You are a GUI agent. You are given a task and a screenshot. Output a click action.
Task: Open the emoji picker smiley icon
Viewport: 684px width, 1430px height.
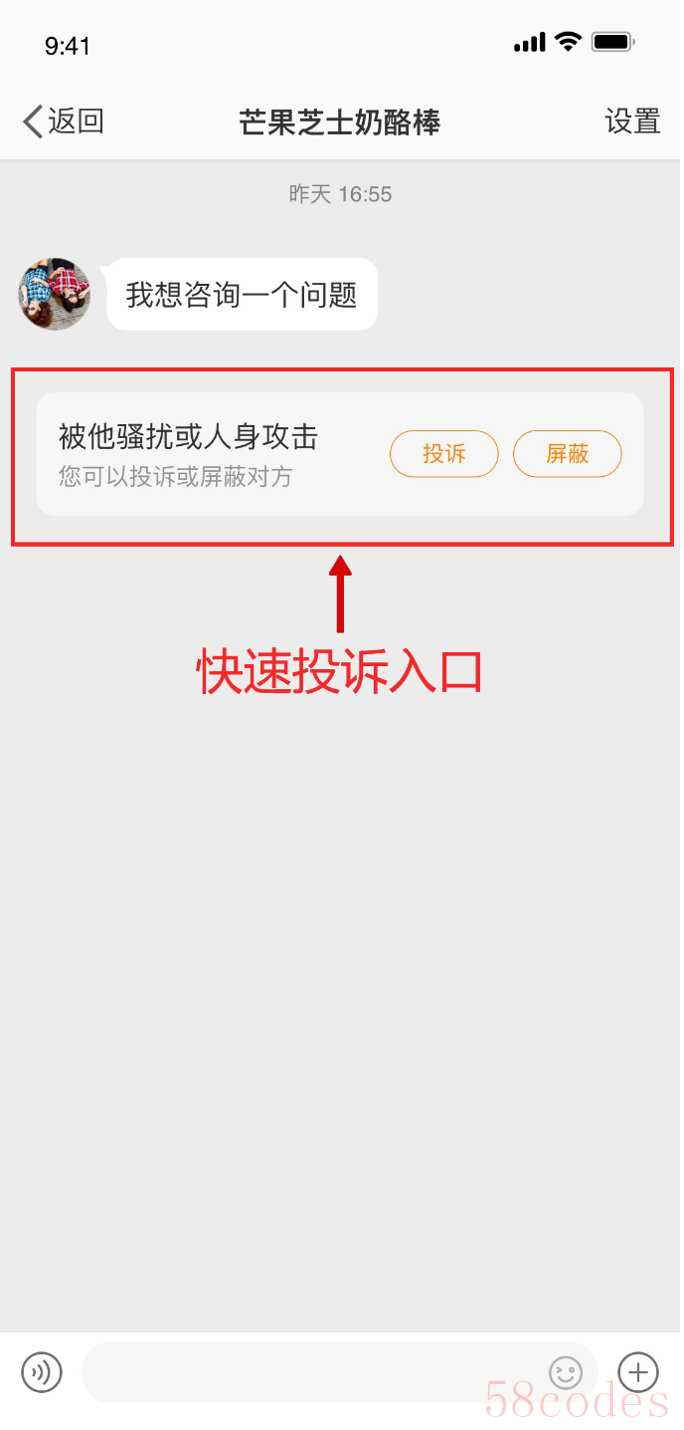566,1372
